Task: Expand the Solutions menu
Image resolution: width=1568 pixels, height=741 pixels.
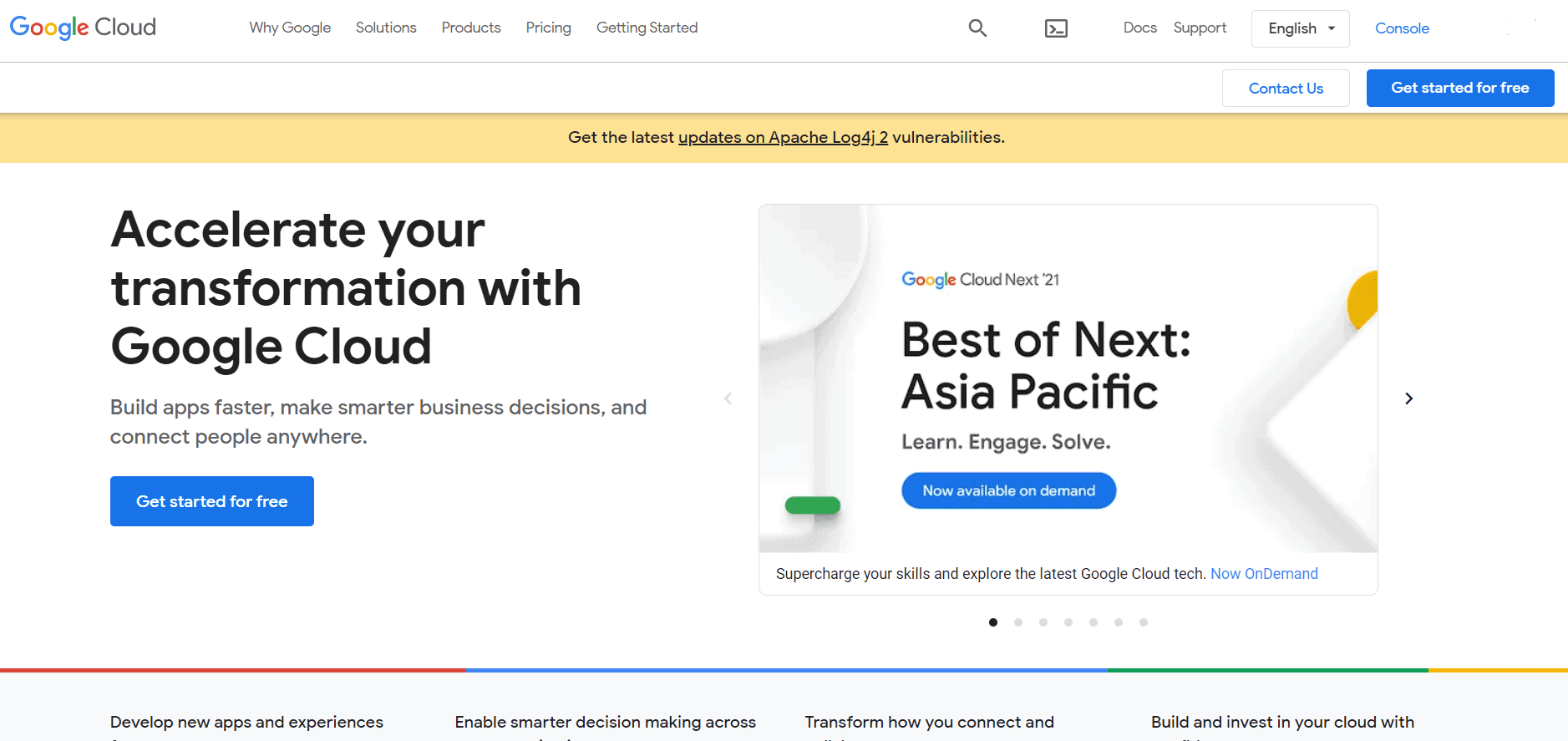Action: point(386,28)
